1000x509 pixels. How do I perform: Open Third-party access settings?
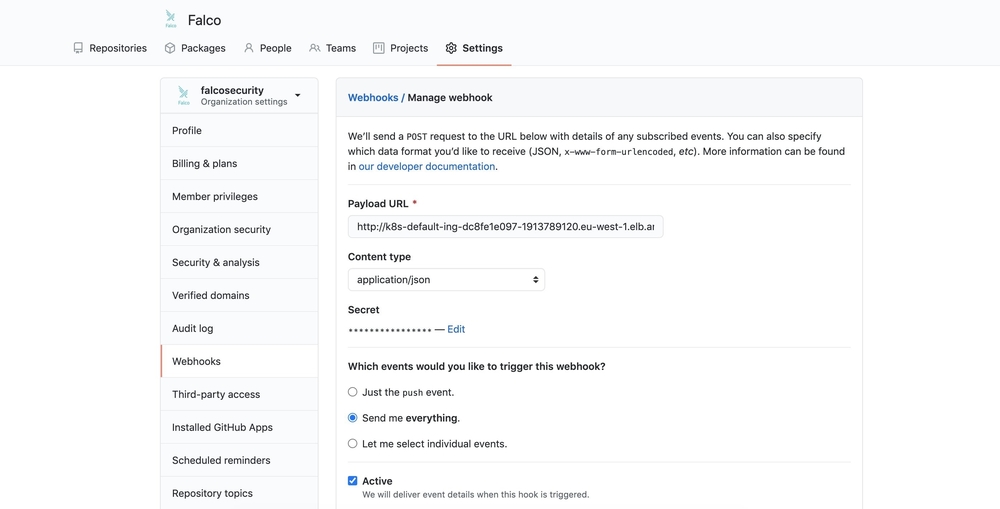239,394
